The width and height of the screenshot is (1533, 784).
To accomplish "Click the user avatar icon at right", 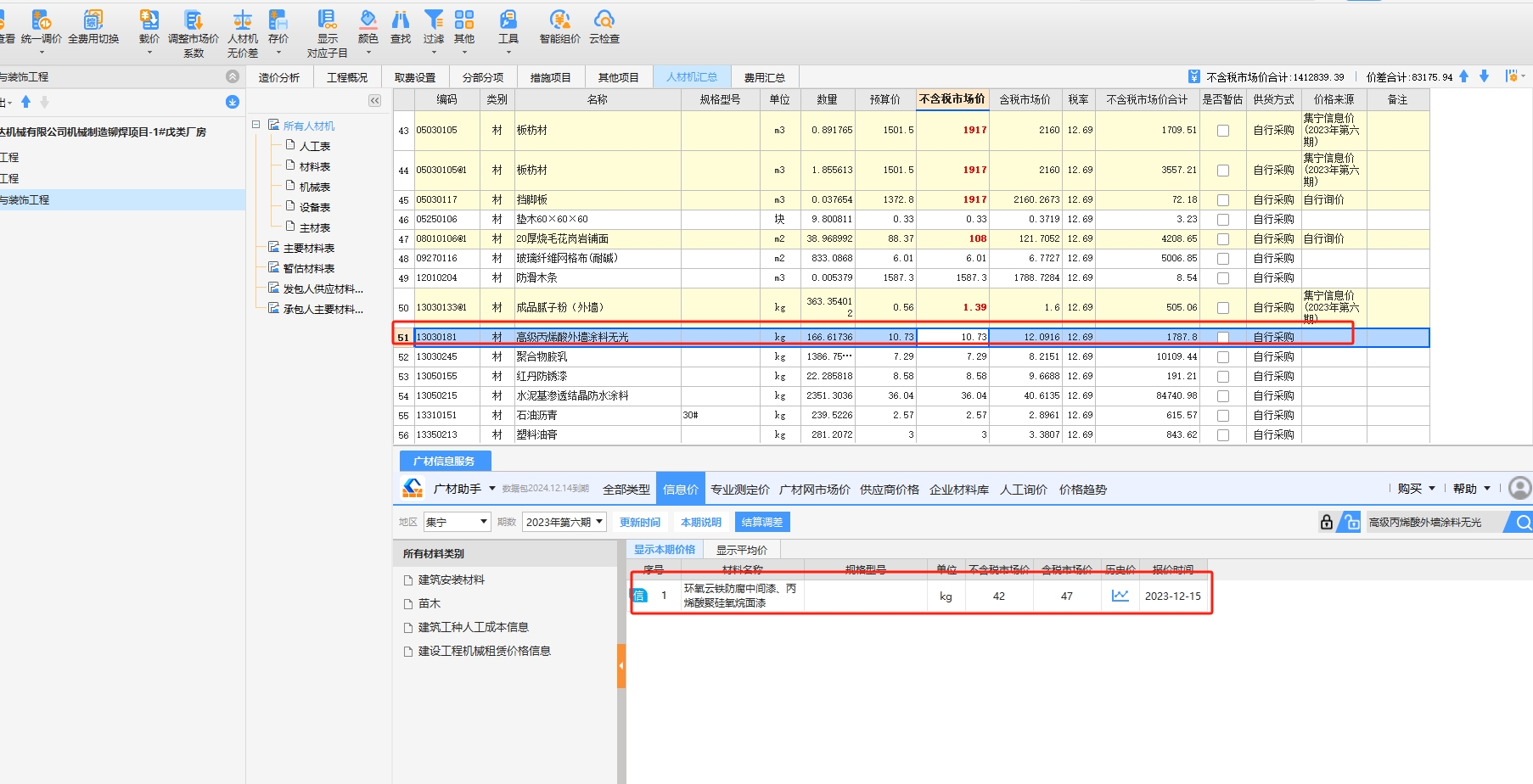I will coord(1520,488).
